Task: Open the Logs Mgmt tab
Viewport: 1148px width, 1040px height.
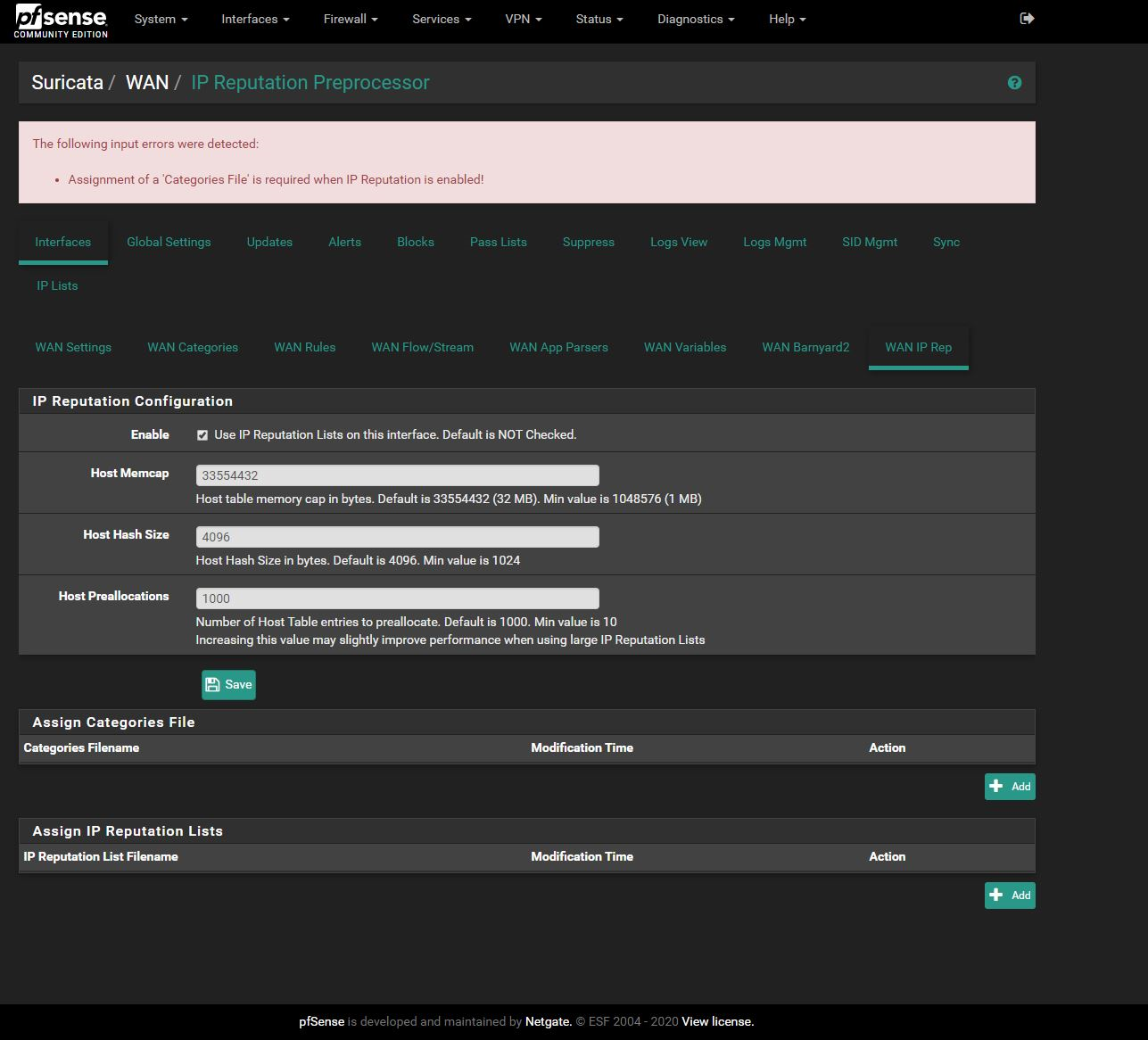Action: [775, 242]
